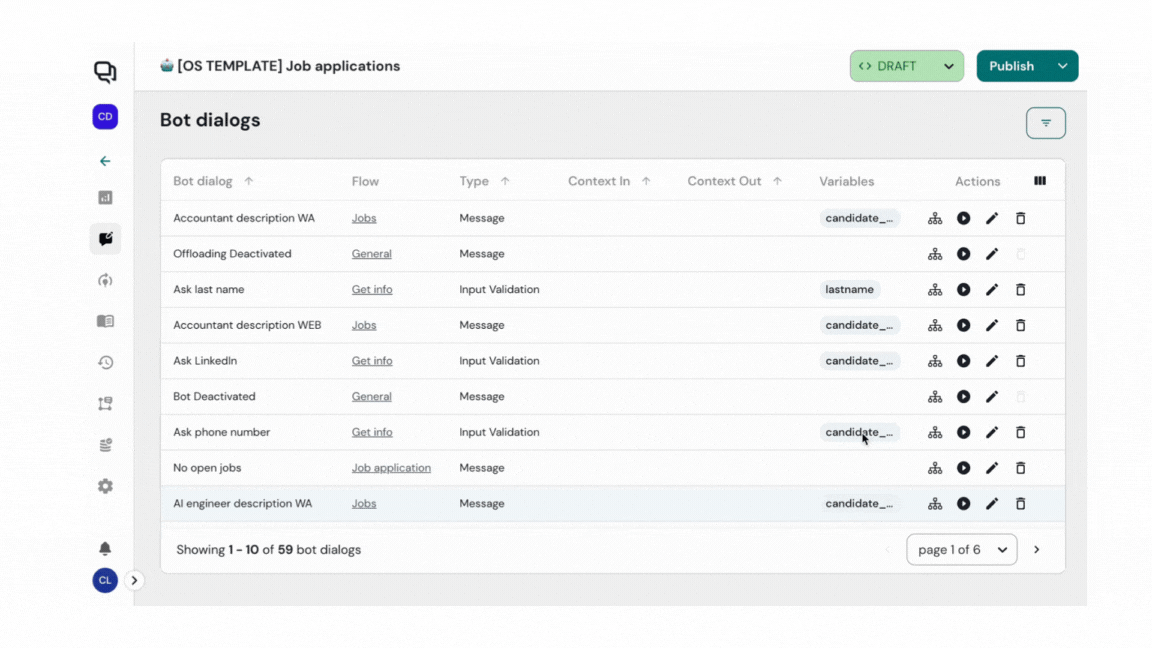Click the column selector icon
Image resolution: width=1152 pixels, height=648 pixels.
coord(1040,181)
